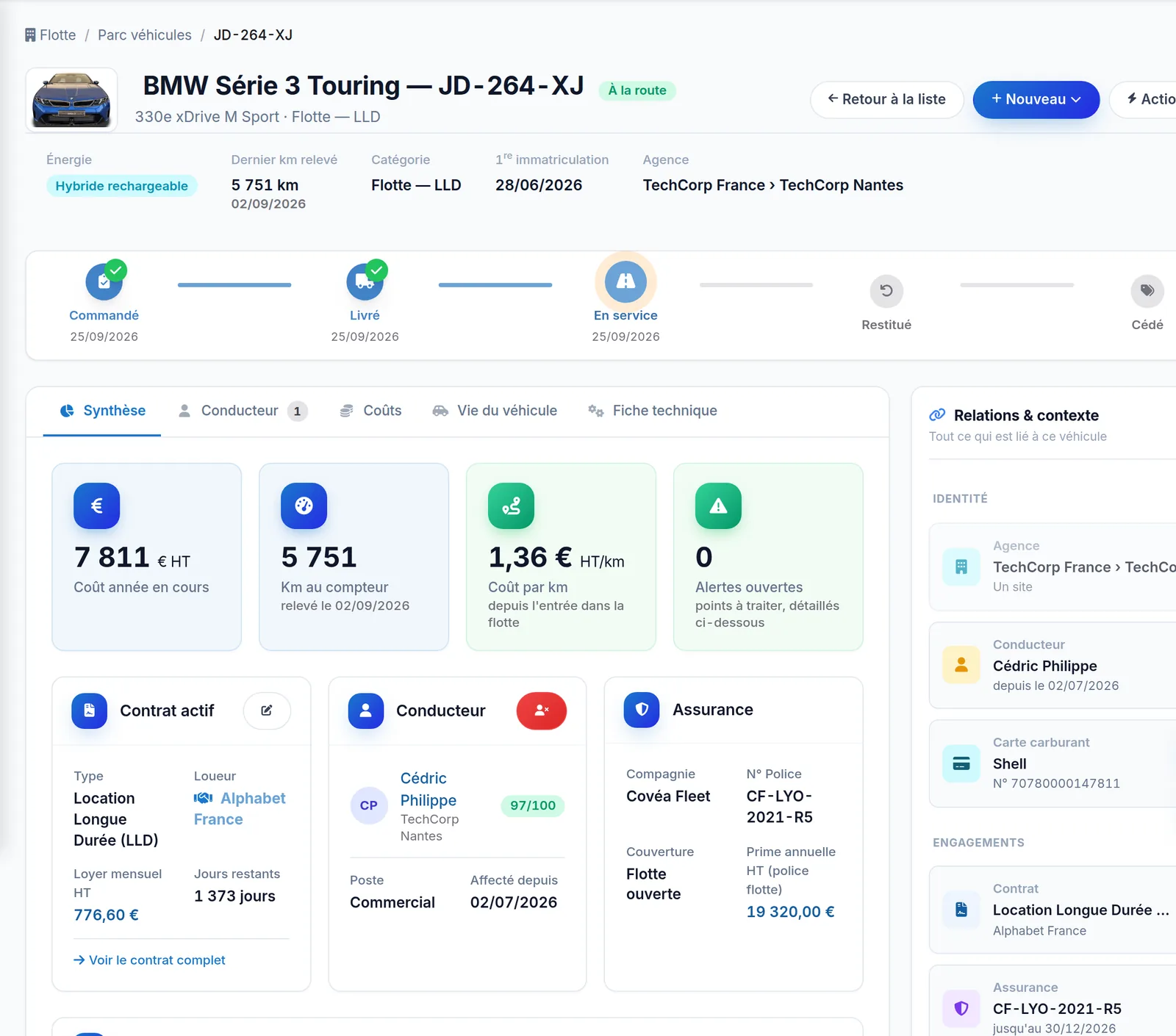Select the En service road icon

[625, 281]
